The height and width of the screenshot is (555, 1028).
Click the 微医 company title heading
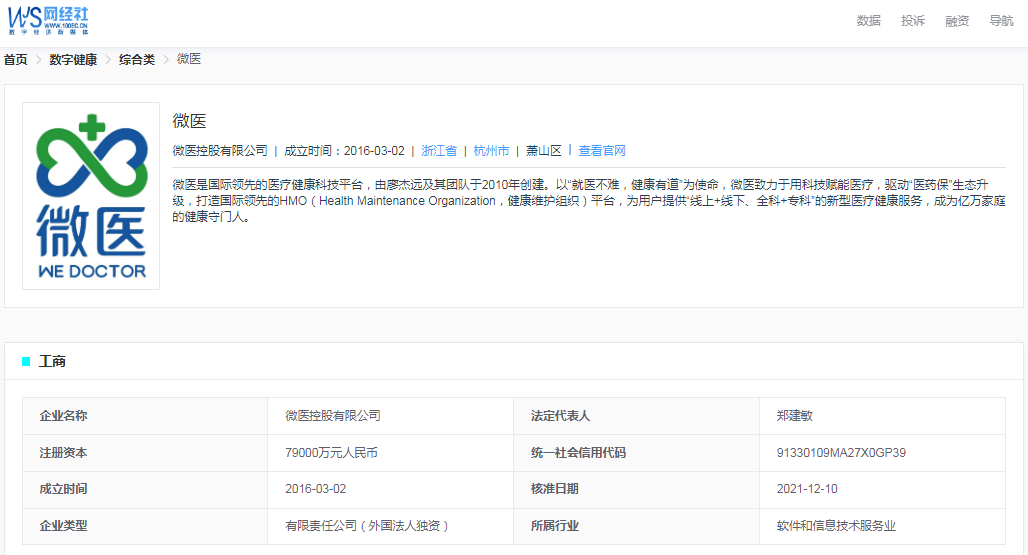[x=189, y=121]
